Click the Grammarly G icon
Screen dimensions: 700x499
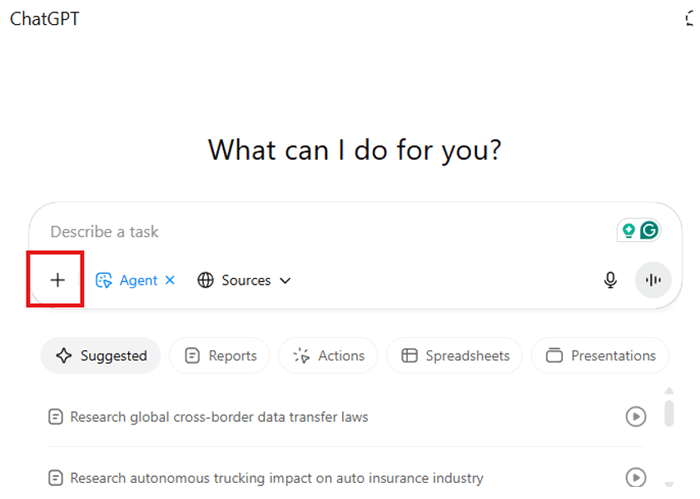point(649,230)
